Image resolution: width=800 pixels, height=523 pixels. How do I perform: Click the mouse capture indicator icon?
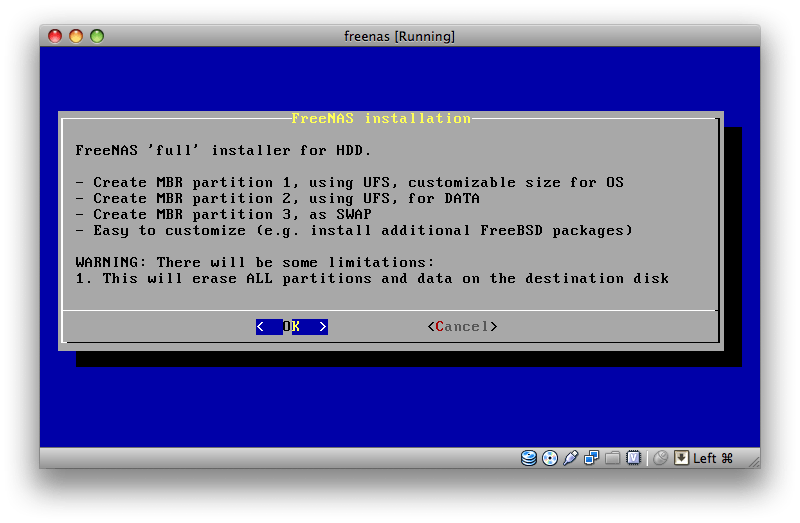(660, 458)
